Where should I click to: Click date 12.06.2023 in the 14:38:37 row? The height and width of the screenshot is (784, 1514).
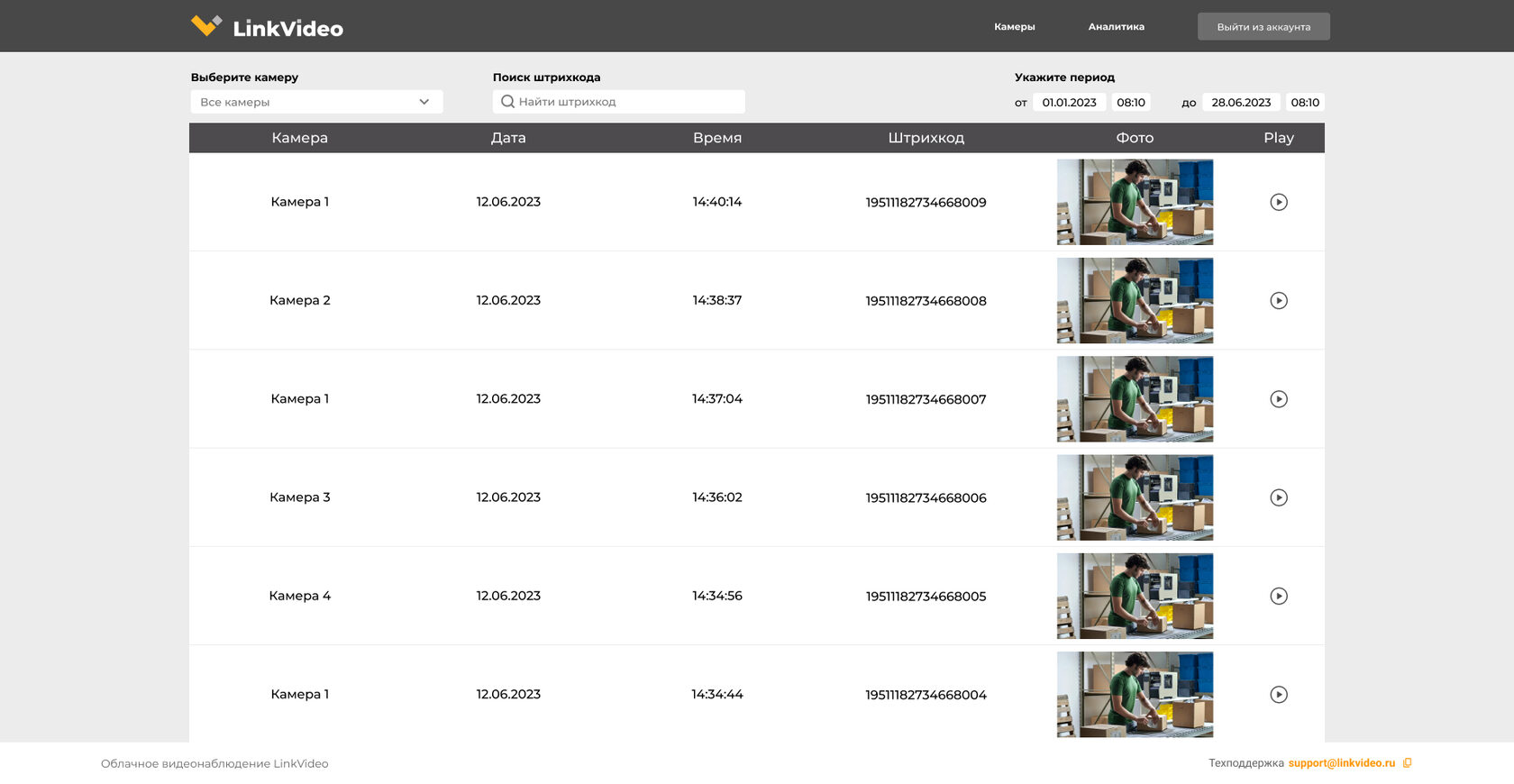coord(508,300)
